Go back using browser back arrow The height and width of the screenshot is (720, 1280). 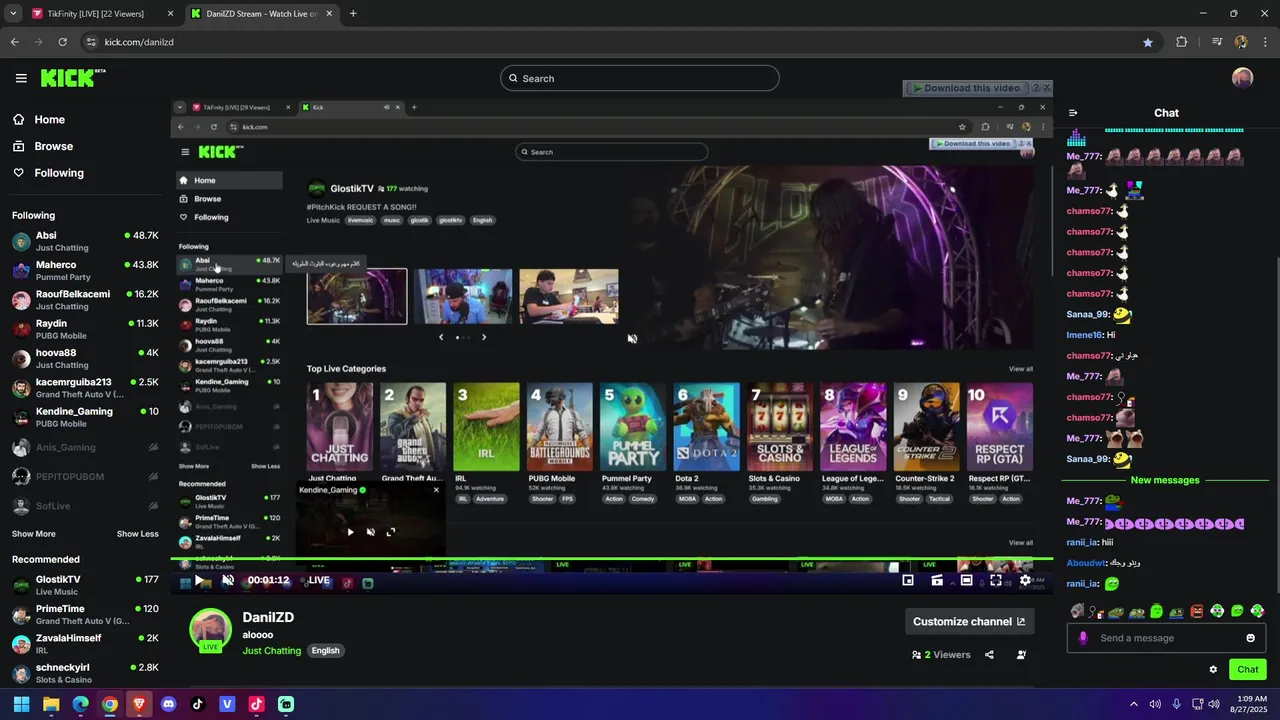click(x=14, y=42)
